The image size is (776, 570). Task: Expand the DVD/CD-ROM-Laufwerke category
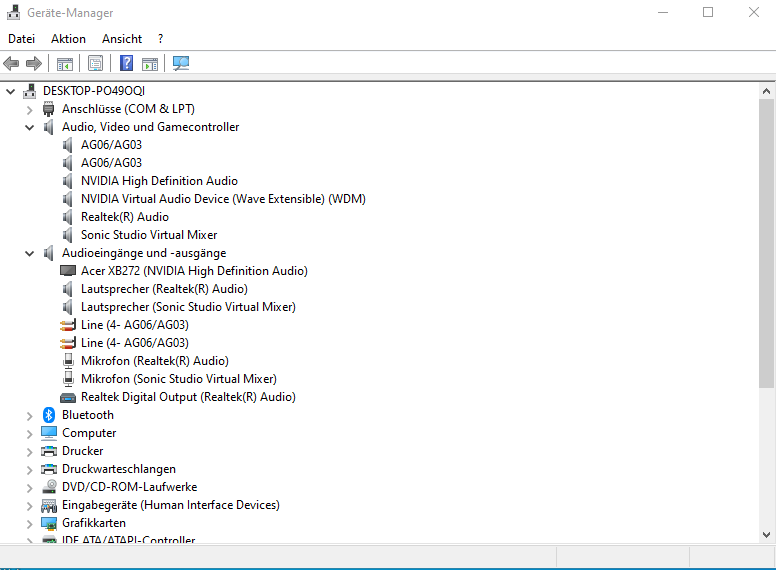tap(29, 488)
